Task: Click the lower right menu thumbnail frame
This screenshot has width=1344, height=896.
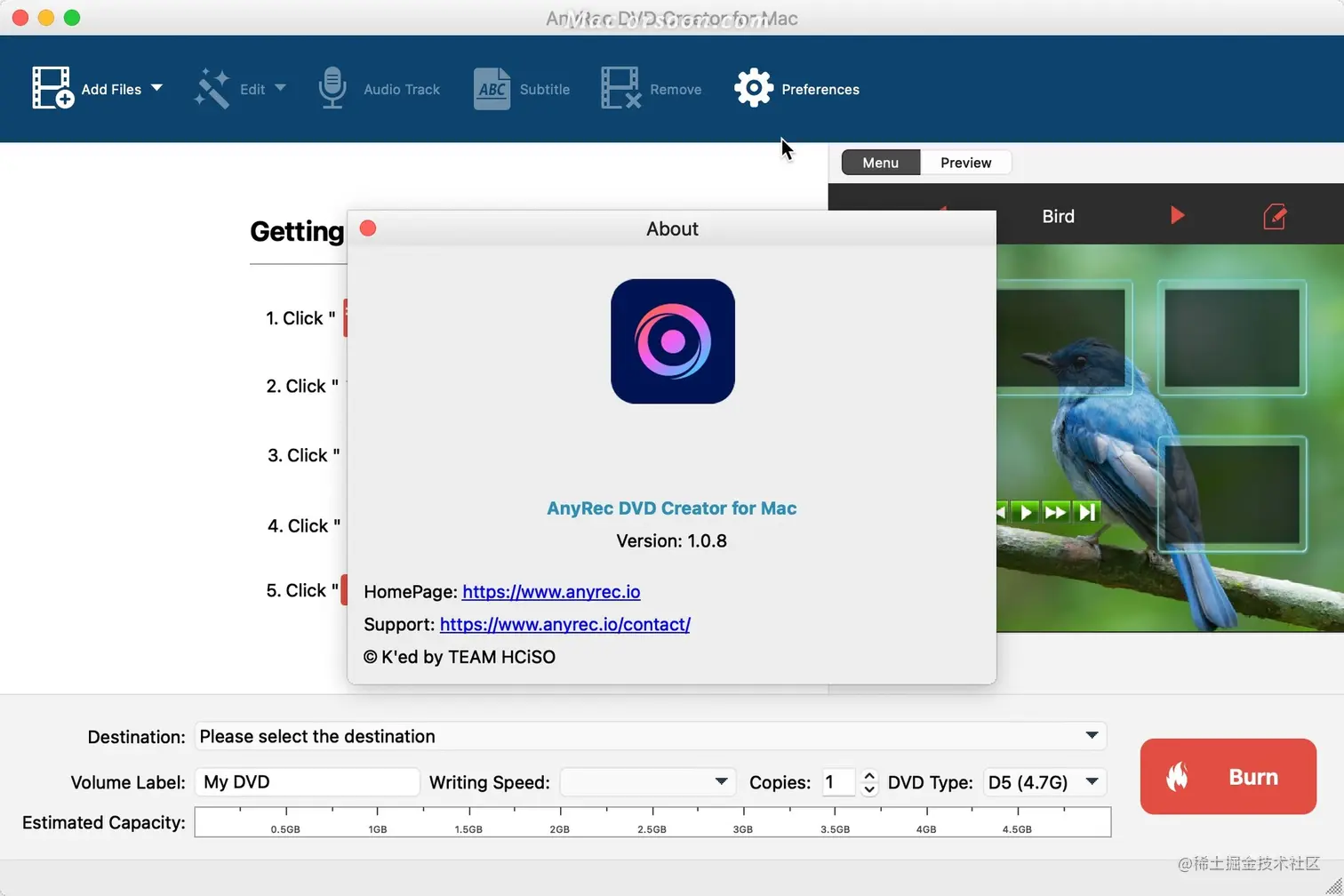Action: click(x=1231, y=494)
